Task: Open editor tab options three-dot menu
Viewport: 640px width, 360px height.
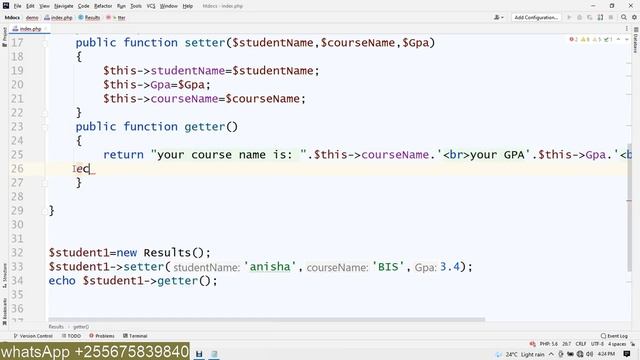Action: [627, 29]
